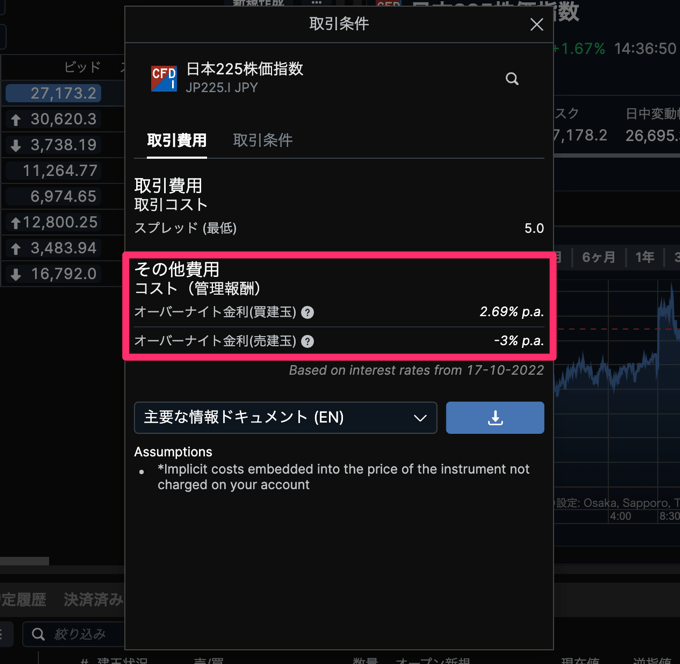Click the search magnifier icon beside JP225.I
Image resolution: width=680 pixels, height=664 pixels.
512,79
